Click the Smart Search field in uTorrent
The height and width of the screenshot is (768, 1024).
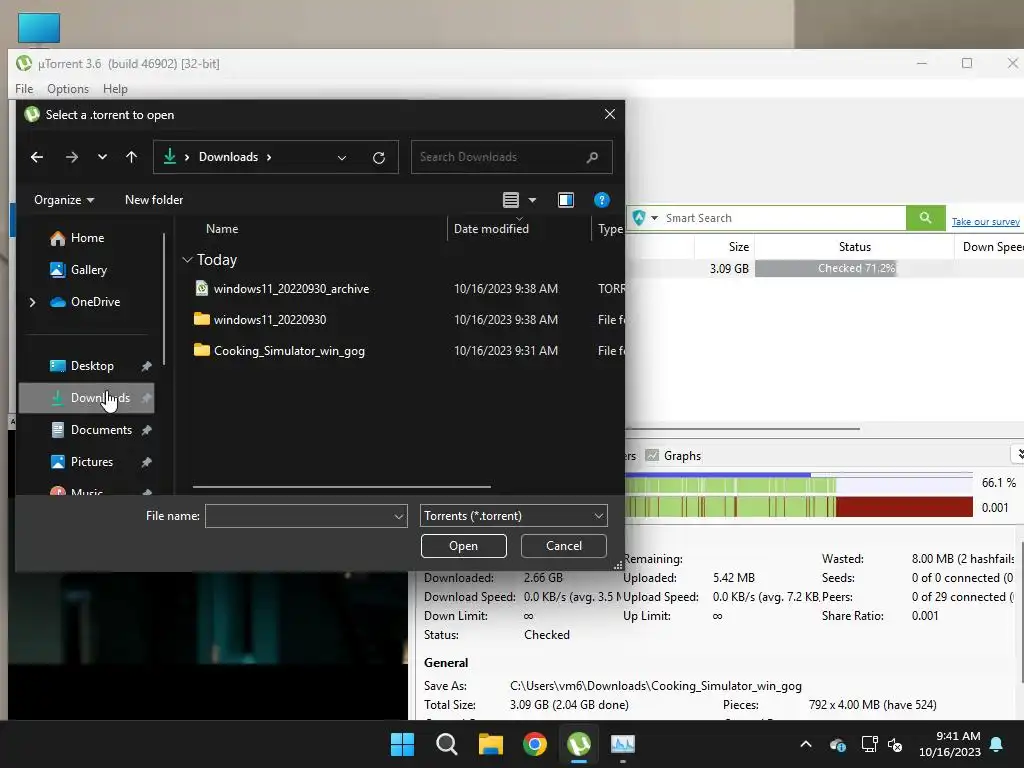[x=784, y=218]
